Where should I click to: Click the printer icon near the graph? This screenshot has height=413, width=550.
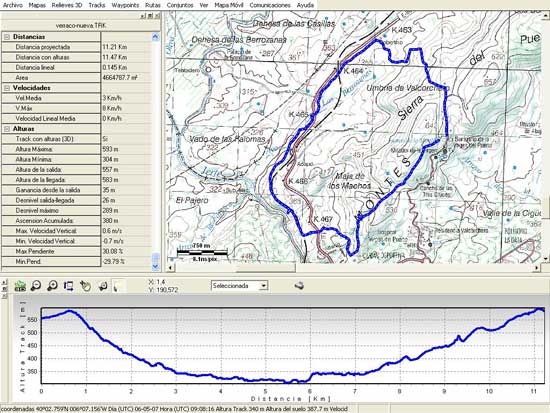point(299,286)
